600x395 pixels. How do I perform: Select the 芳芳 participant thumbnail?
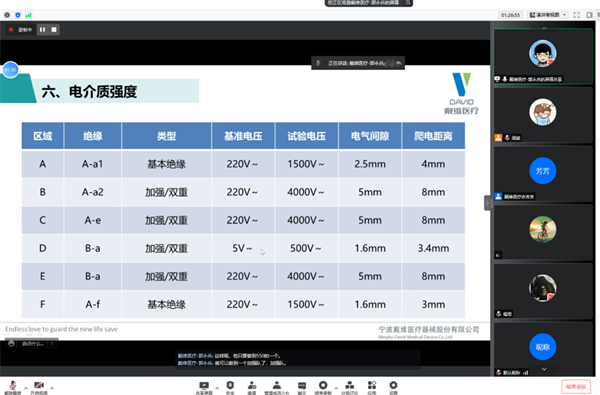point(543,173)
